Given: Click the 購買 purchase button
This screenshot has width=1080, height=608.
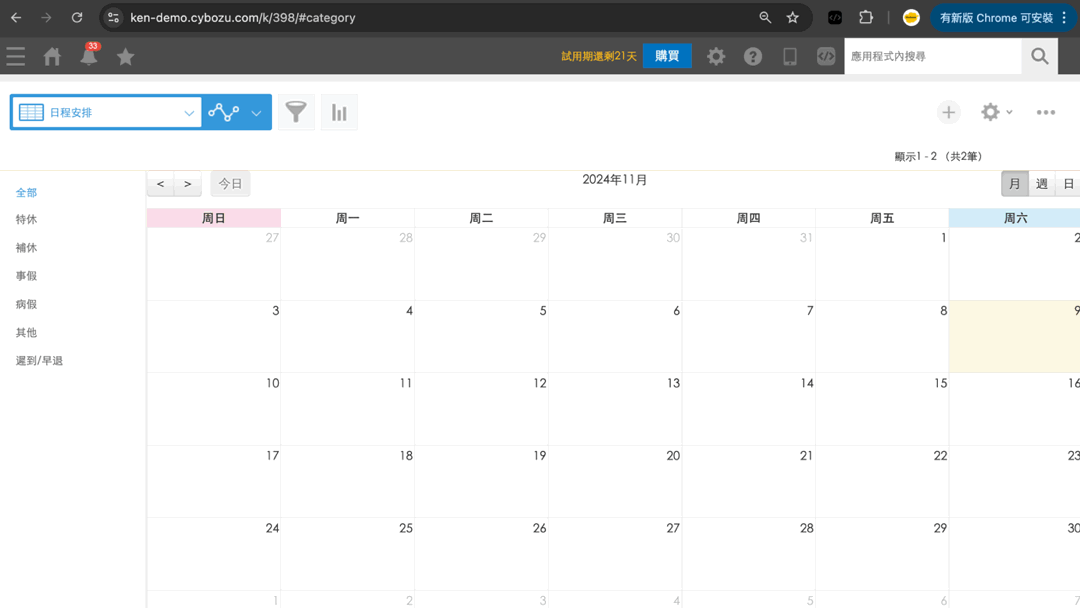Looking at the screenshot, I should [x=667, y=57].
